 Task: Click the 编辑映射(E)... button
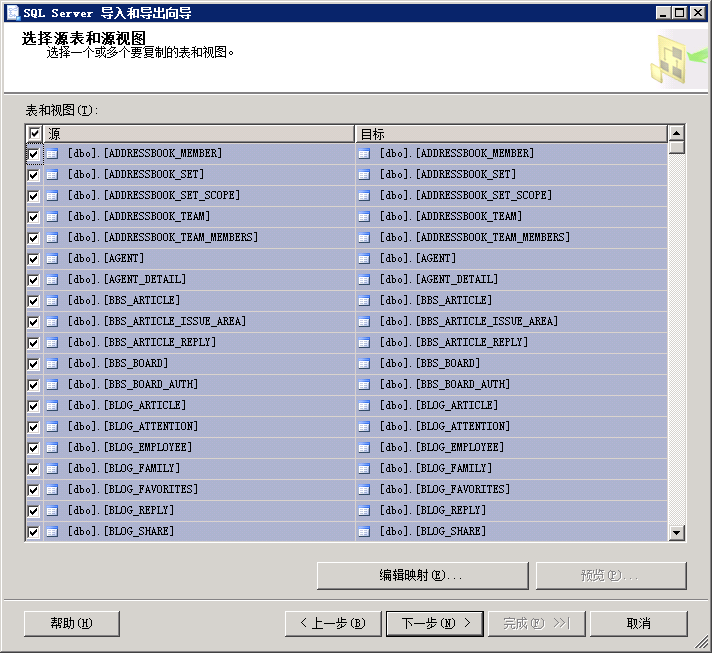click(422, 576)
